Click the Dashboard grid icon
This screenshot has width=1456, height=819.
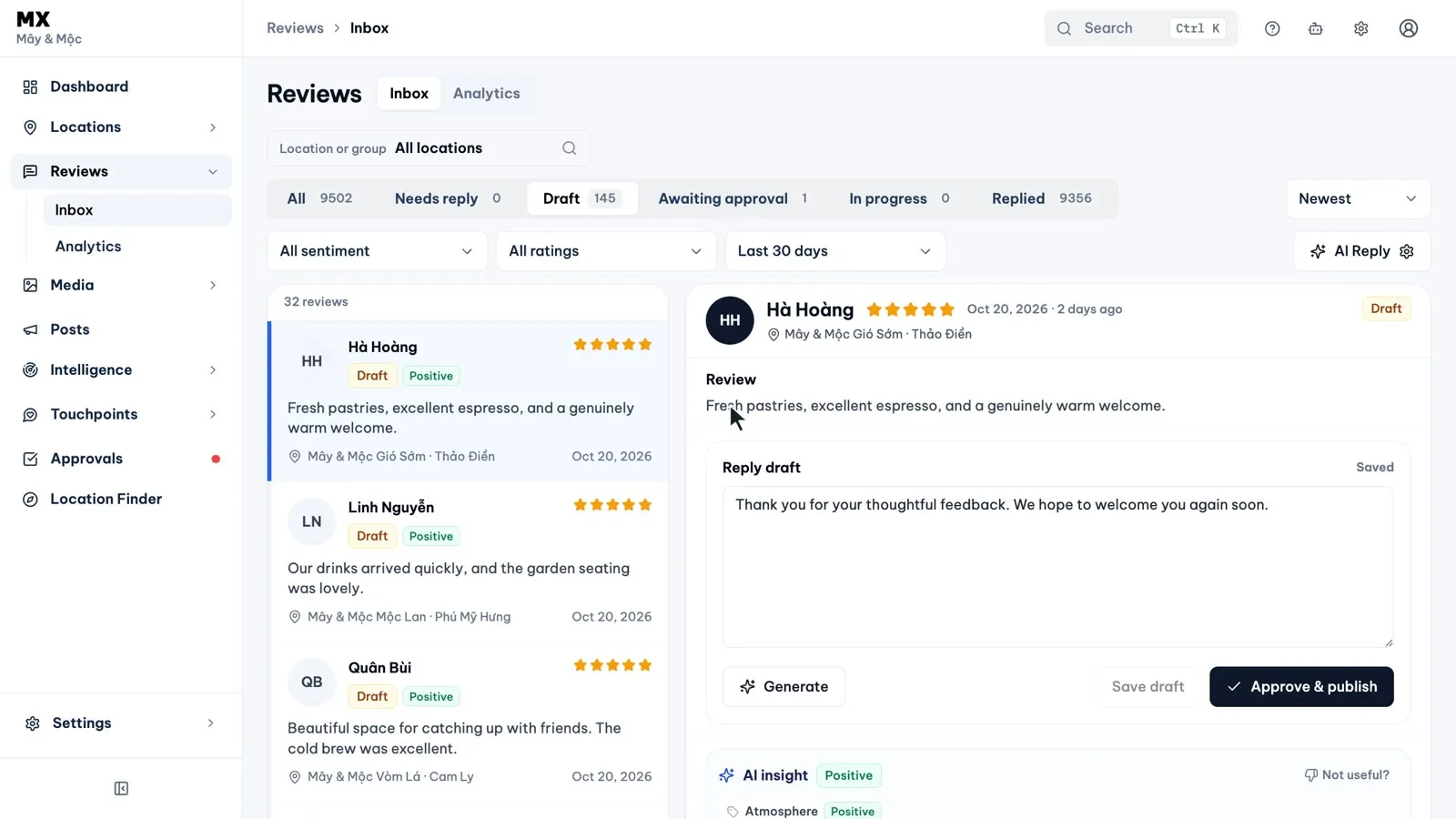click(x=30, y=86)
